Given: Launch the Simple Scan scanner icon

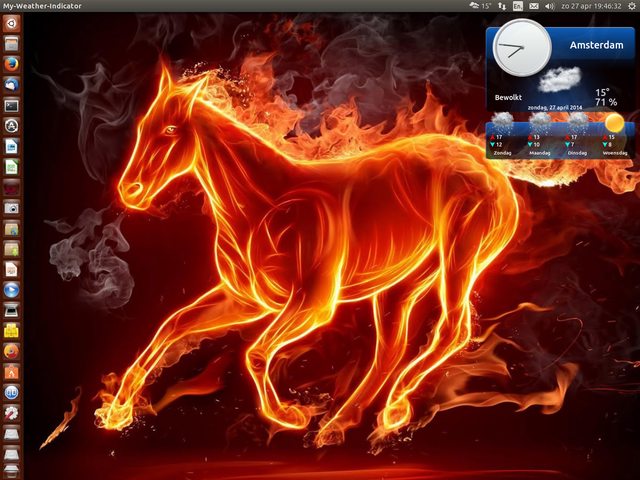Looking at the screenshot, I should 11,310.
